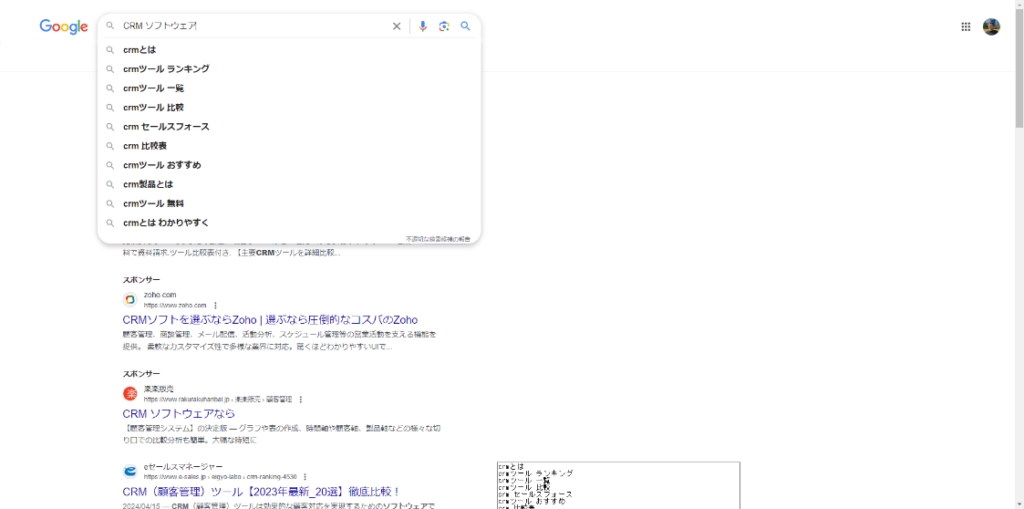This screenshot has width=1024, height=509.
Task: Open more options for 楽楽販売 ad
Action: point(300,399)
